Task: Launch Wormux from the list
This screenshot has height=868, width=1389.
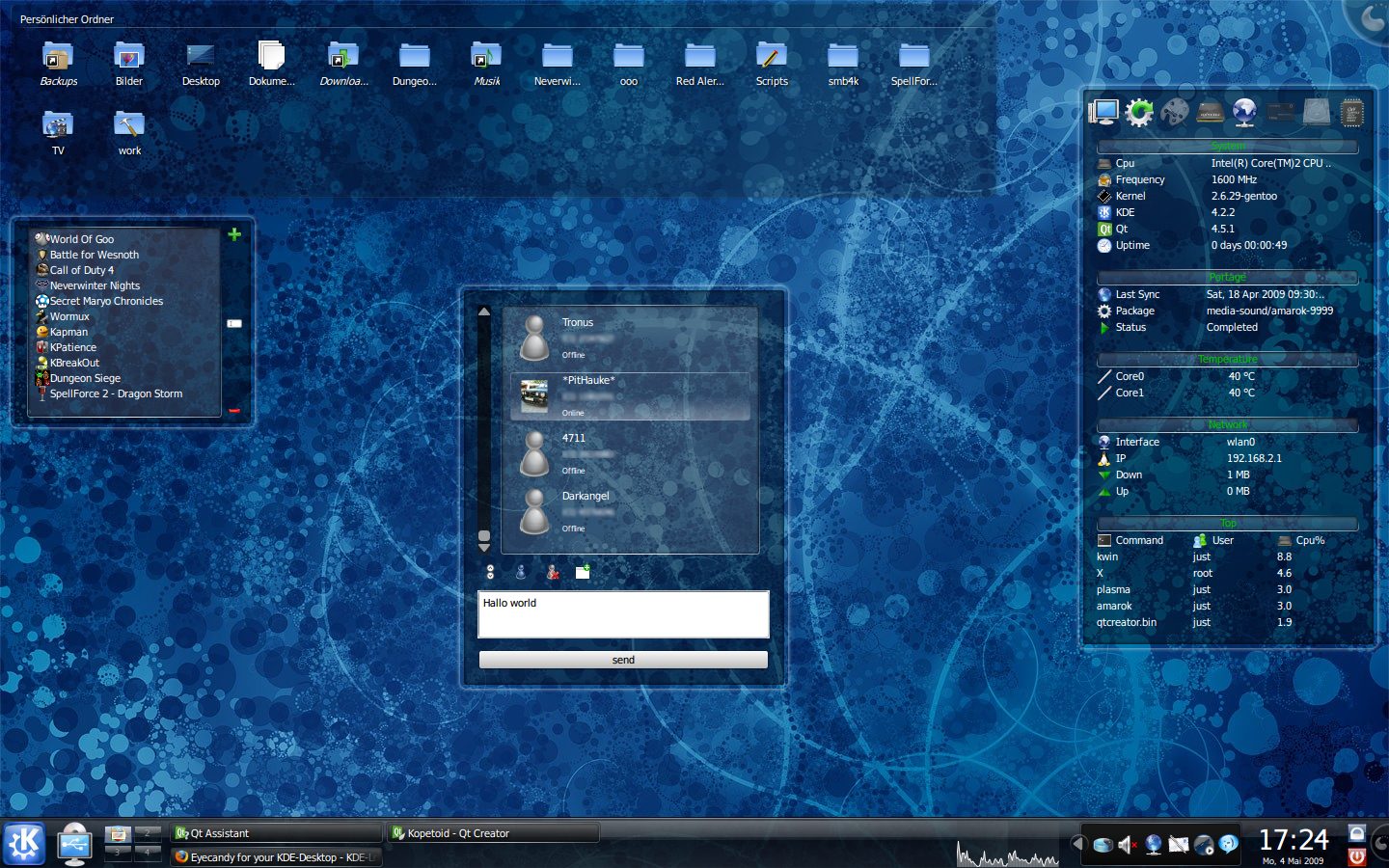Action: tap(63, 316)
